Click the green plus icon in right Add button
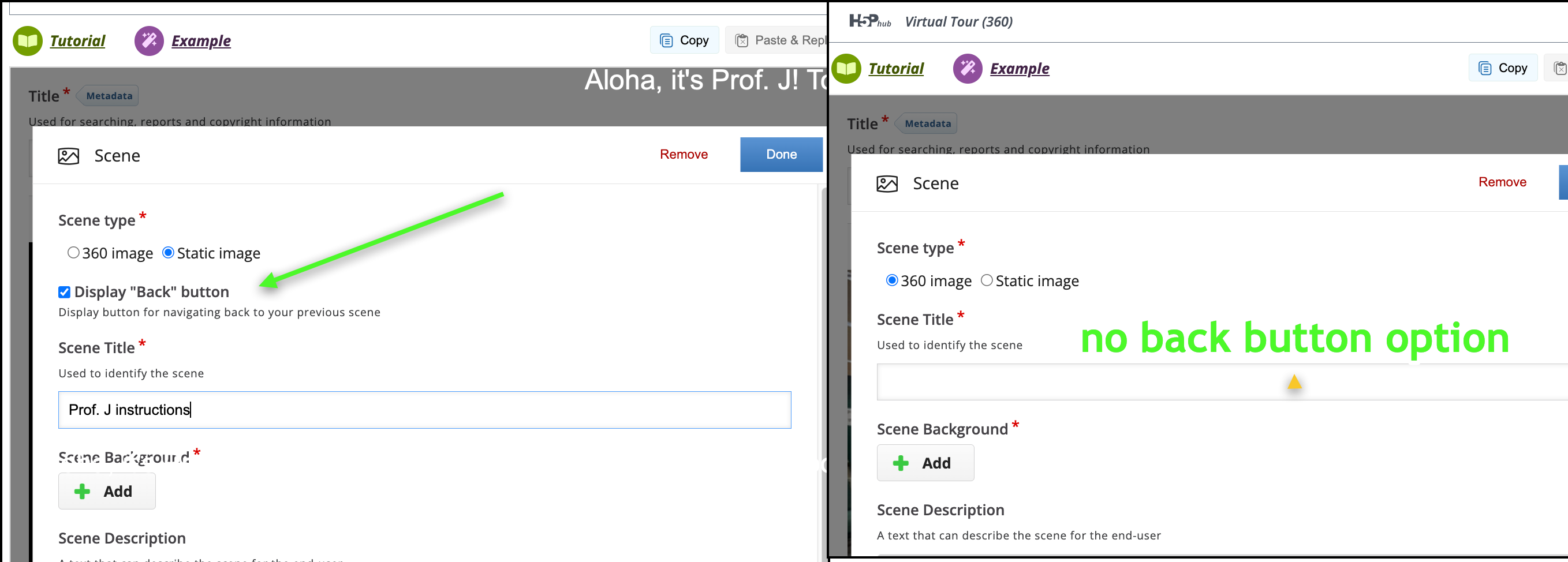 click(901, 463)
